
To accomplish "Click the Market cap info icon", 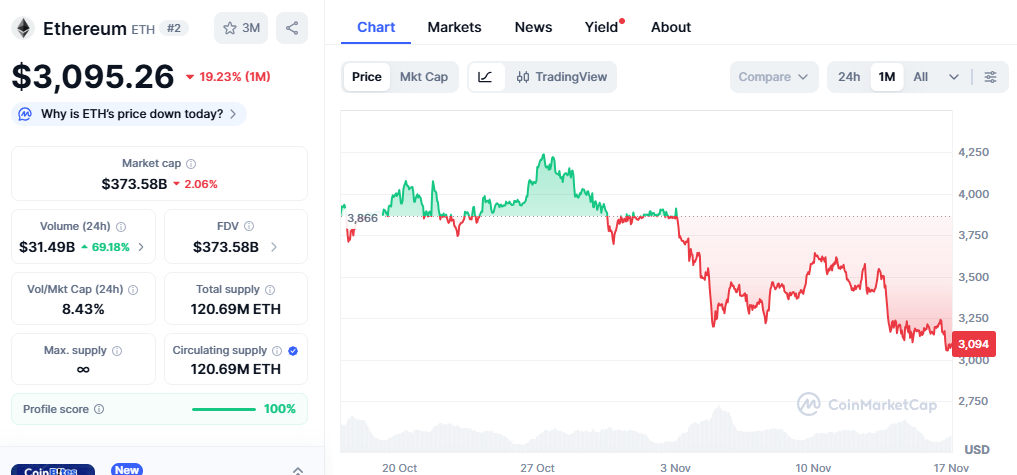I will 191,163.
